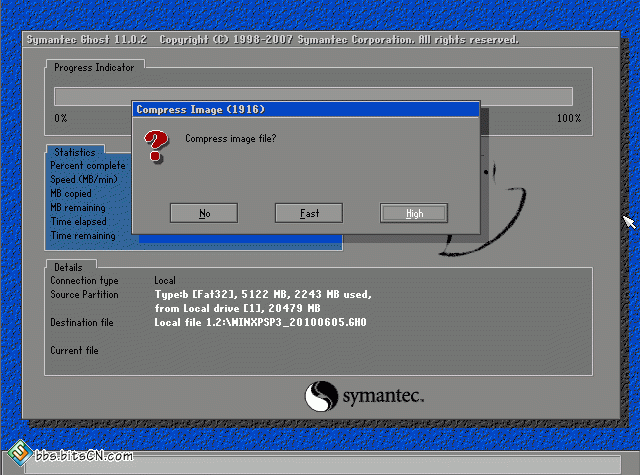Click the Details panel label

point(68,267)
